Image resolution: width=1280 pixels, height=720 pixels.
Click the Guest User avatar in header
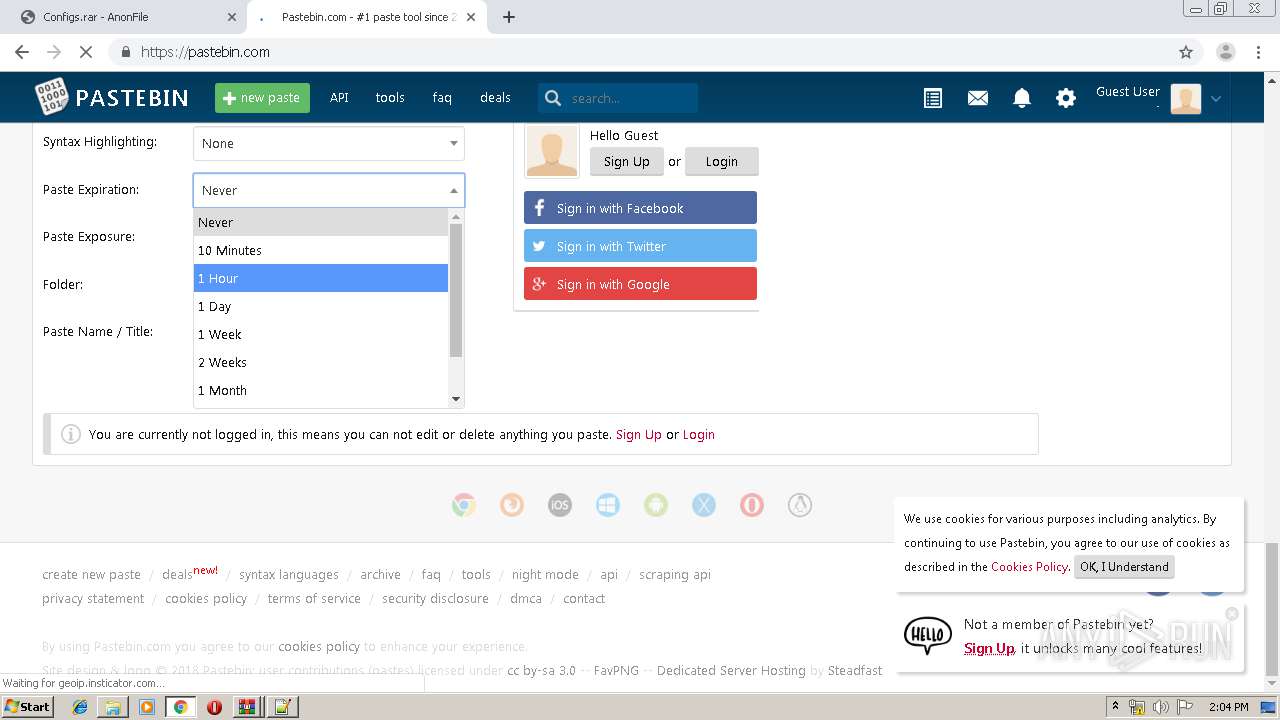coord(1185,98)
